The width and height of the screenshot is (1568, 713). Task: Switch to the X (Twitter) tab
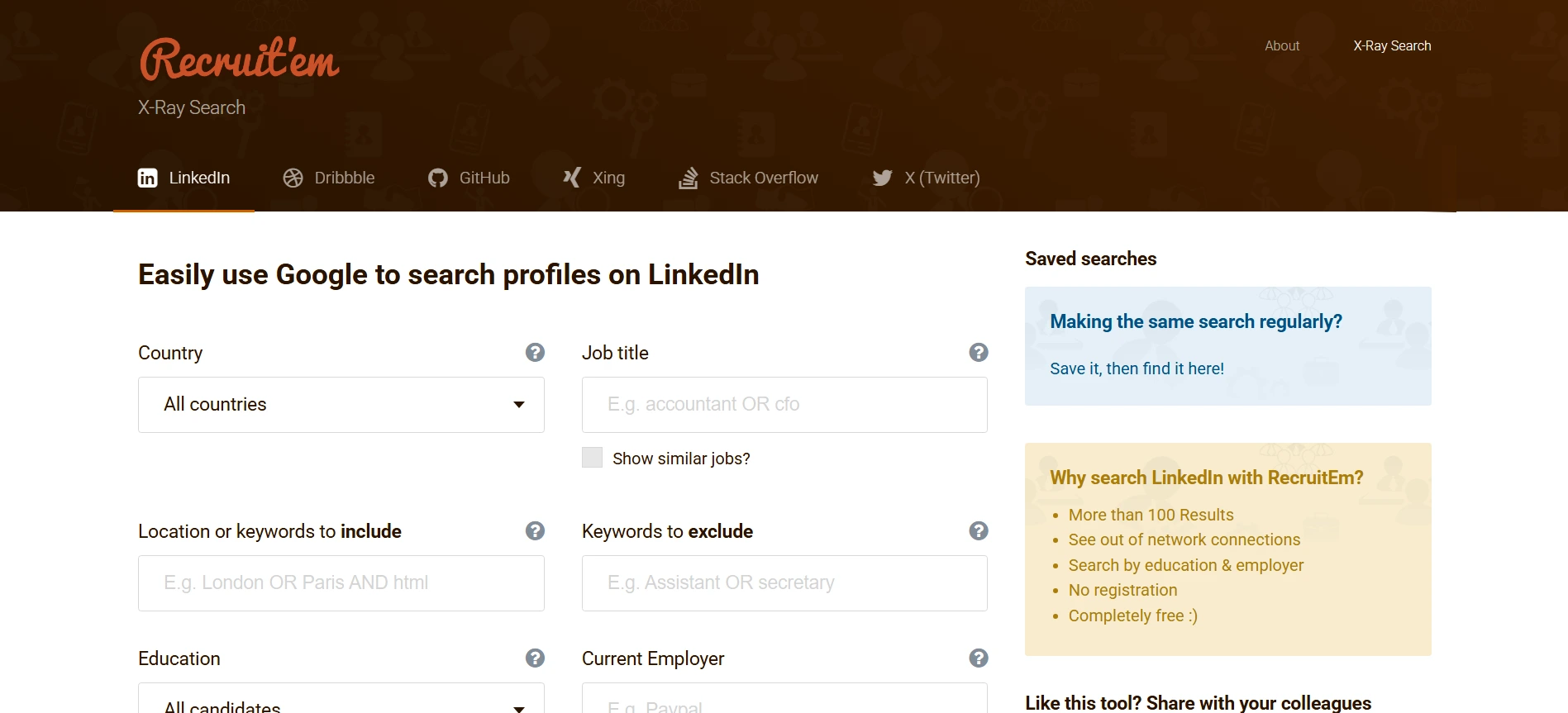pos(926,178)
